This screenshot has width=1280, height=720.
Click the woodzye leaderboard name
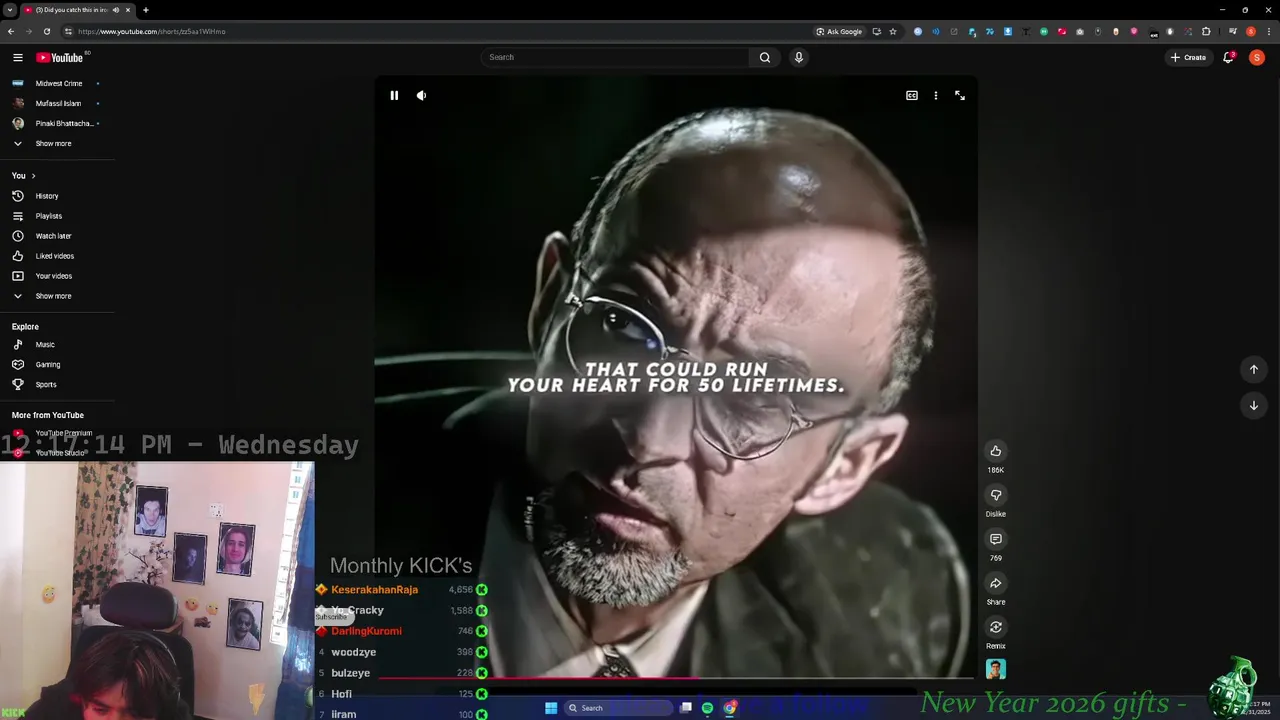[x=353, y=652]
